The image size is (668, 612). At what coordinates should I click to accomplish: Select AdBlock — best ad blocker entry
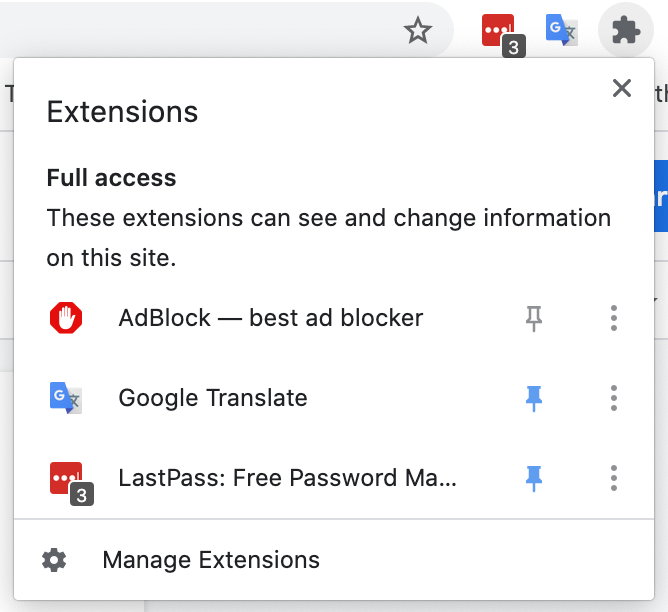coord(271,318)
